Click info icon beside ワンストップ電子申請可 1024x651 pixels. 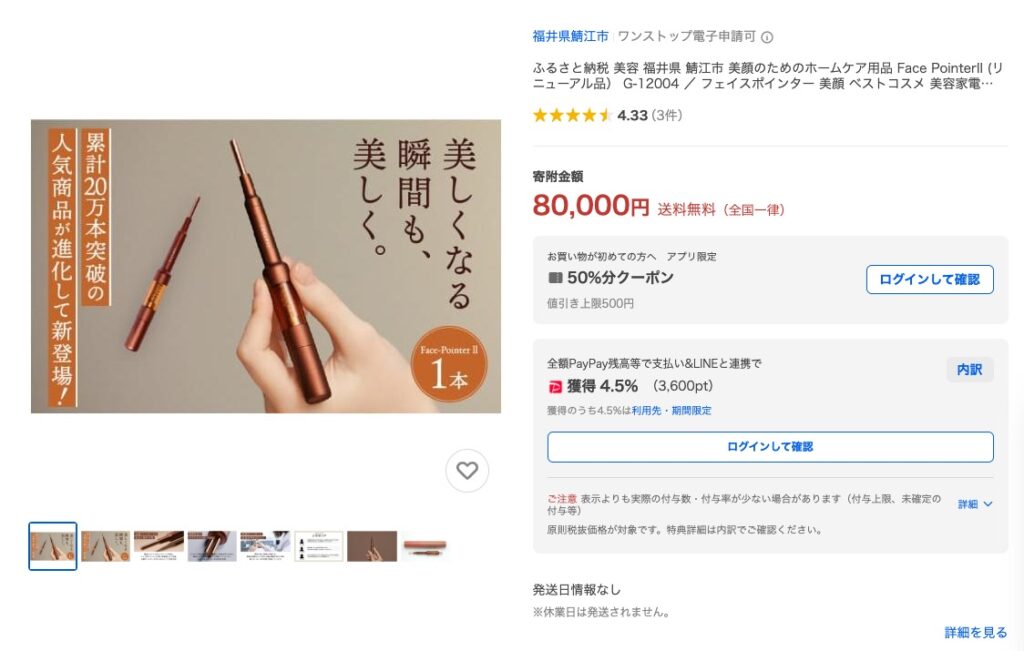click(767, 37)
